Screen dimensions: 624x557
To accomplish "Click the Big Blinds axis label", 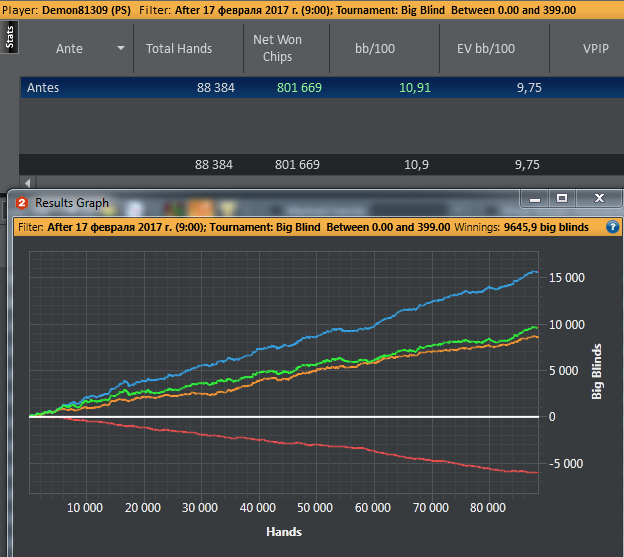I will point(597,371).
